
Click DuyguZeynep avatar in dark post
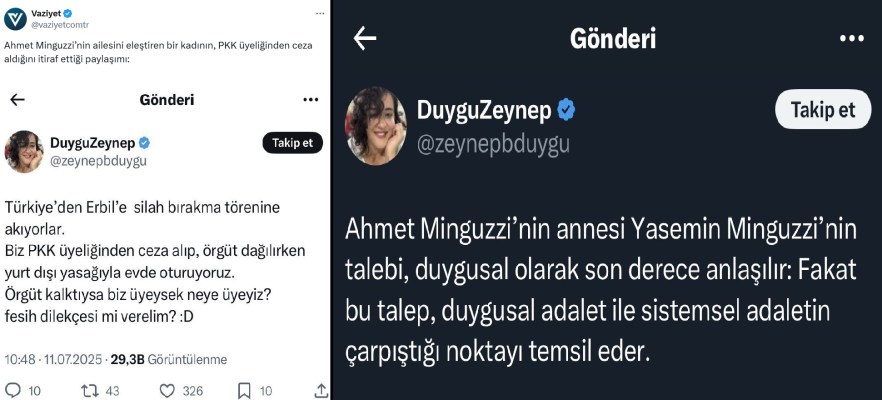point(375,125)
